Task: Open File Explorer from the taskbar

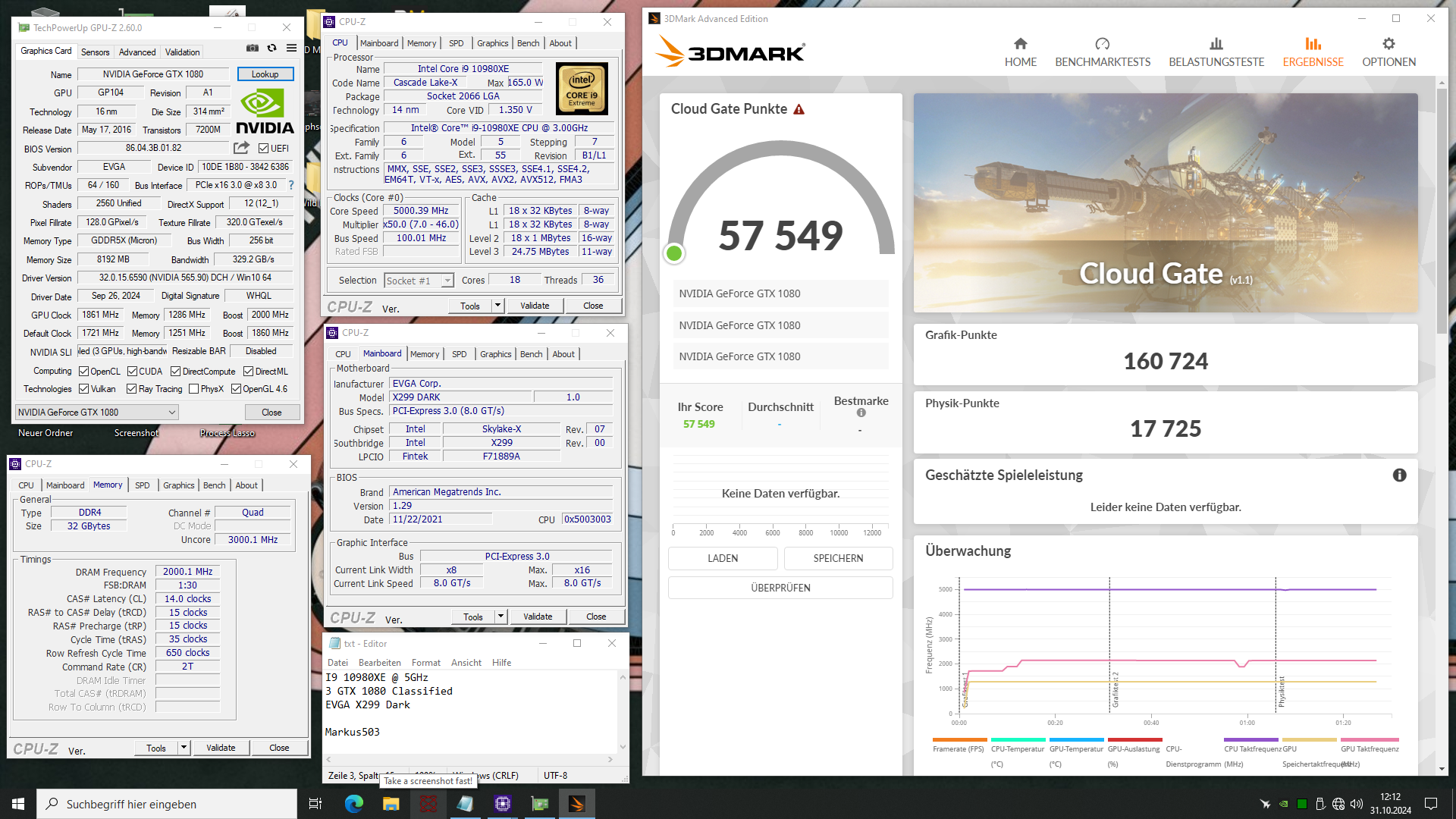Action: tap(391, 804)
